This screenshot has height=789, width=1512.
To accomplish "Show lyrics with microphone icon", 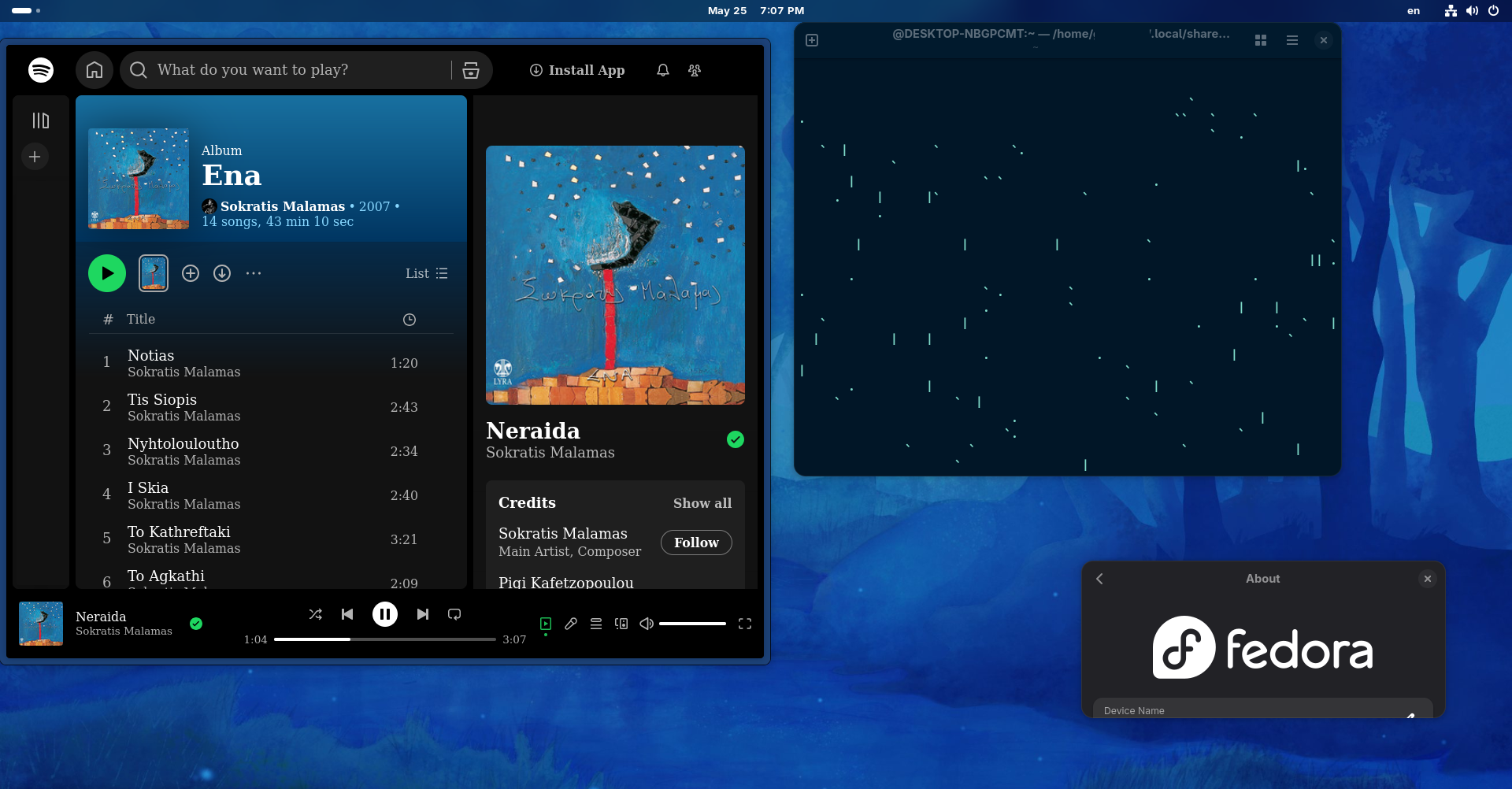I will (571, 624).
